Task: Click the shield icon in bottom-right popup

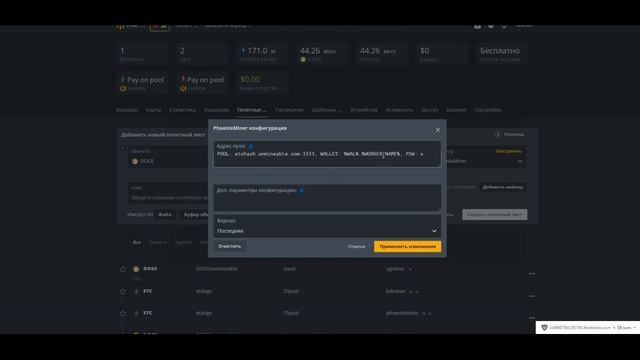Action: point(544,327)
